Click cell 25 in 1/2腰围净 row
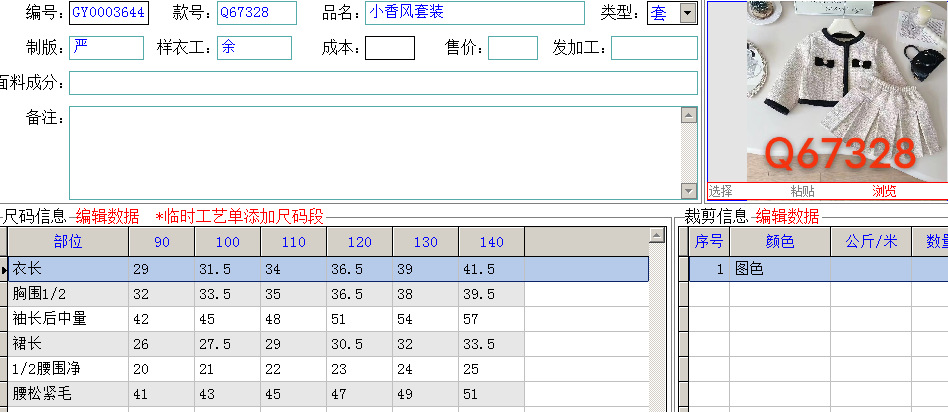This screenshot has height=412, width=948. point(491,368)
